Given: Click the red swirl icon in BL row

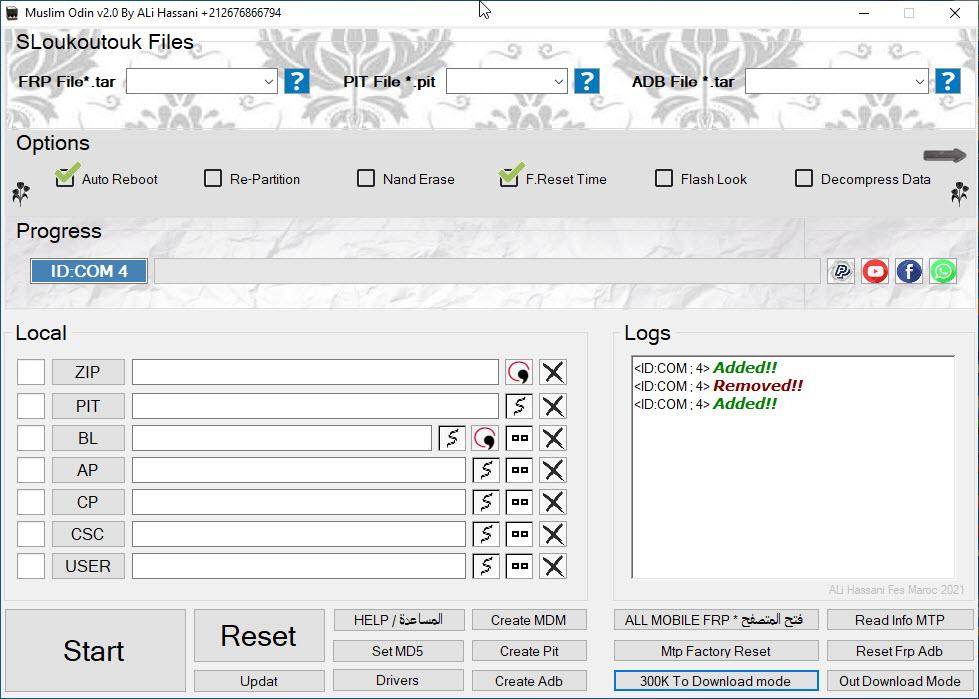Looking at the screenshot, I should point(485,438).
